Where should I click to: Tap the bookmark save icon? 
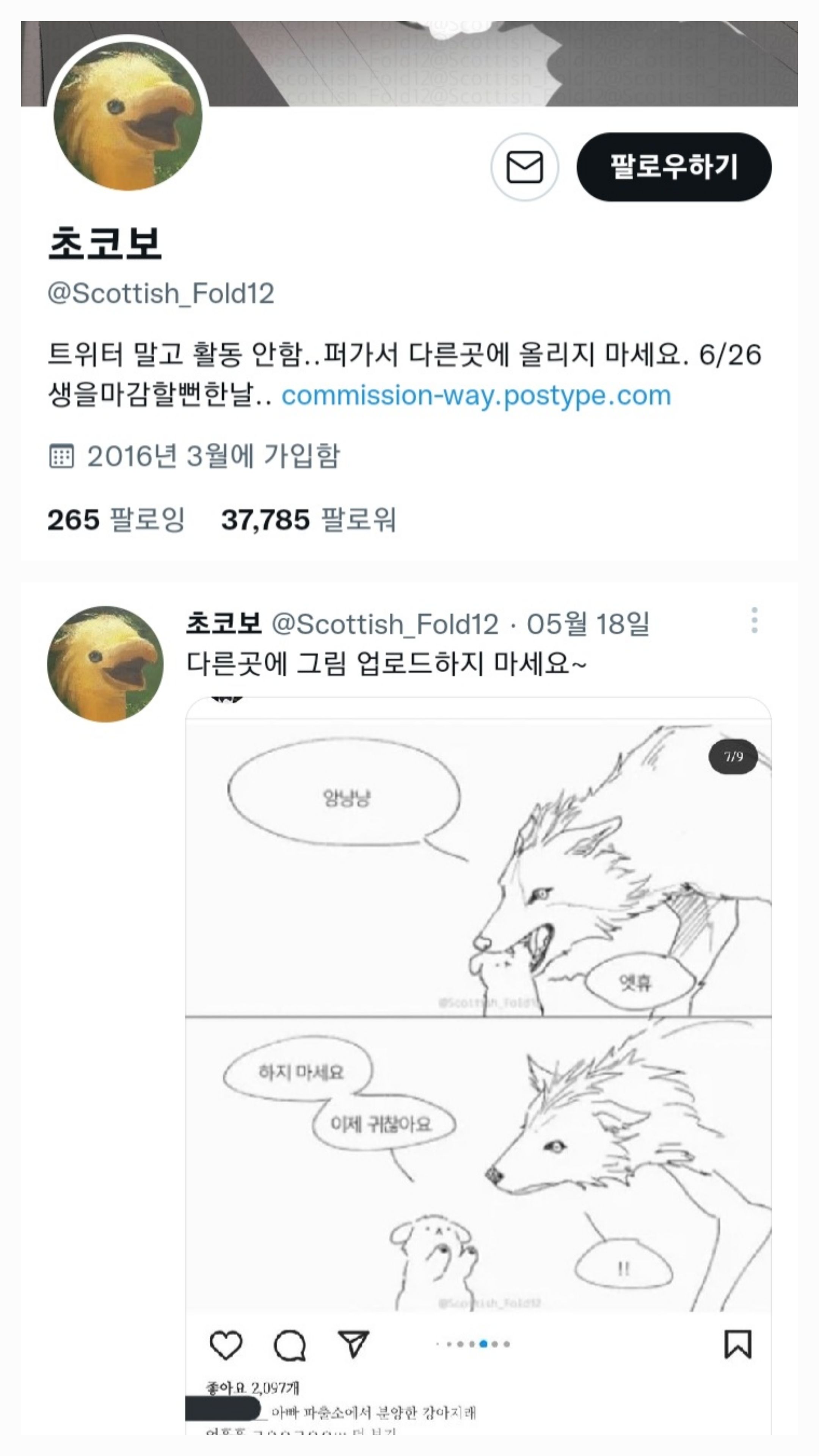737,1344
